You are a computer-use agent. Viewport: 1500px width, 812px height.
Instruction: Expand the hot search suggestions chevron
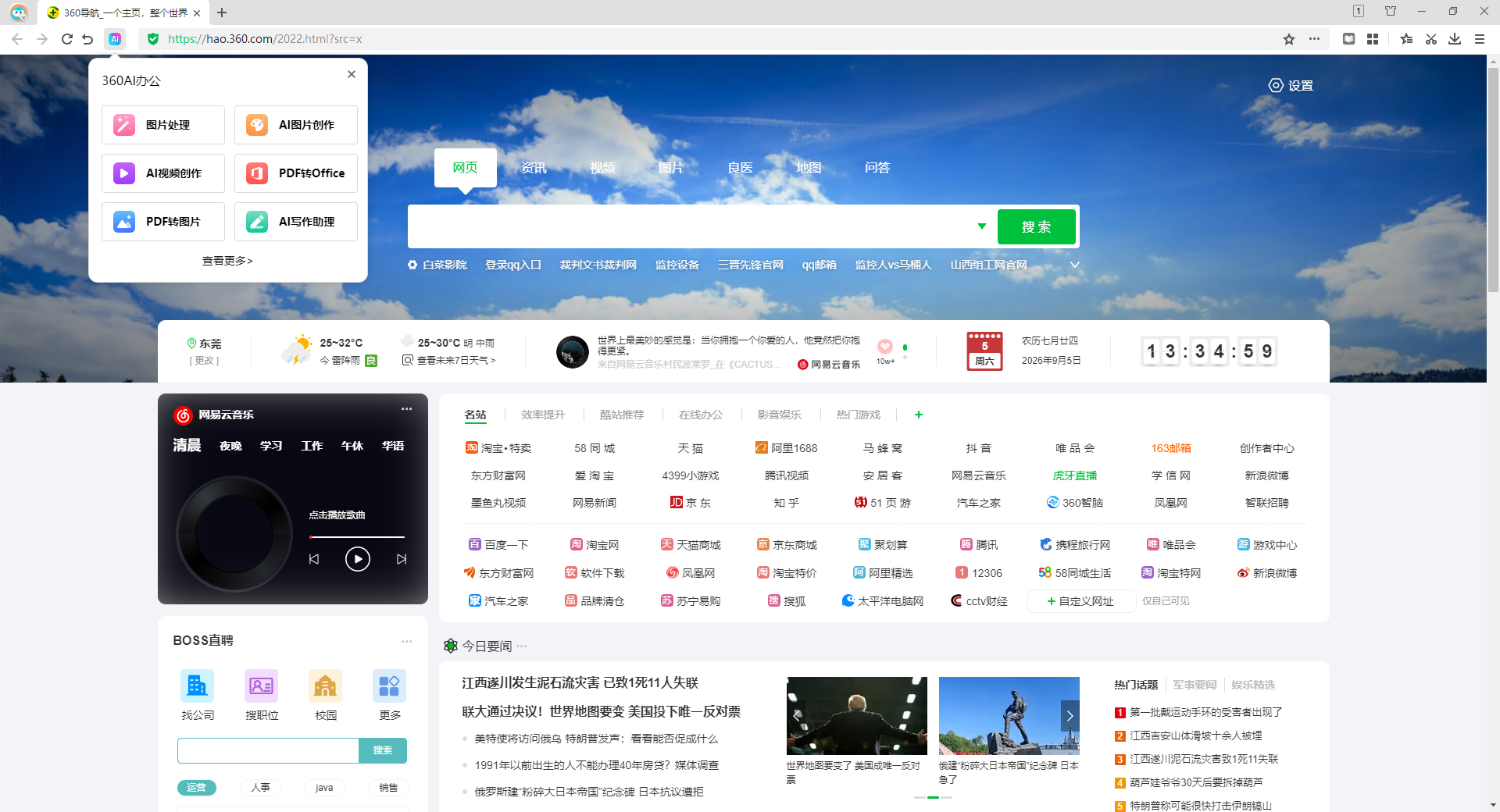[x=1075, y=265]
